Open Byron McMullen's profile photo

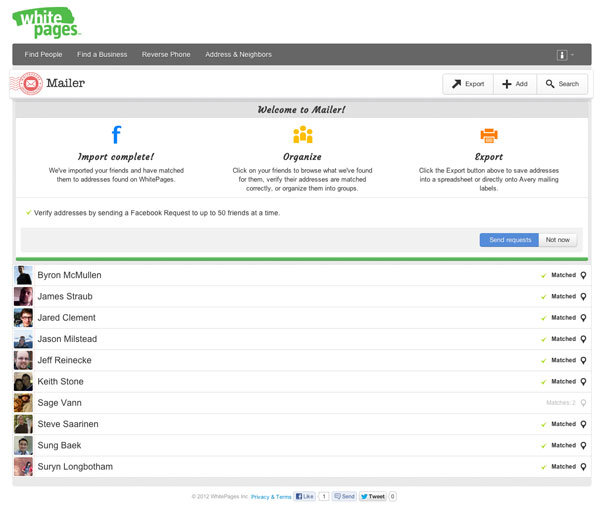23,275
